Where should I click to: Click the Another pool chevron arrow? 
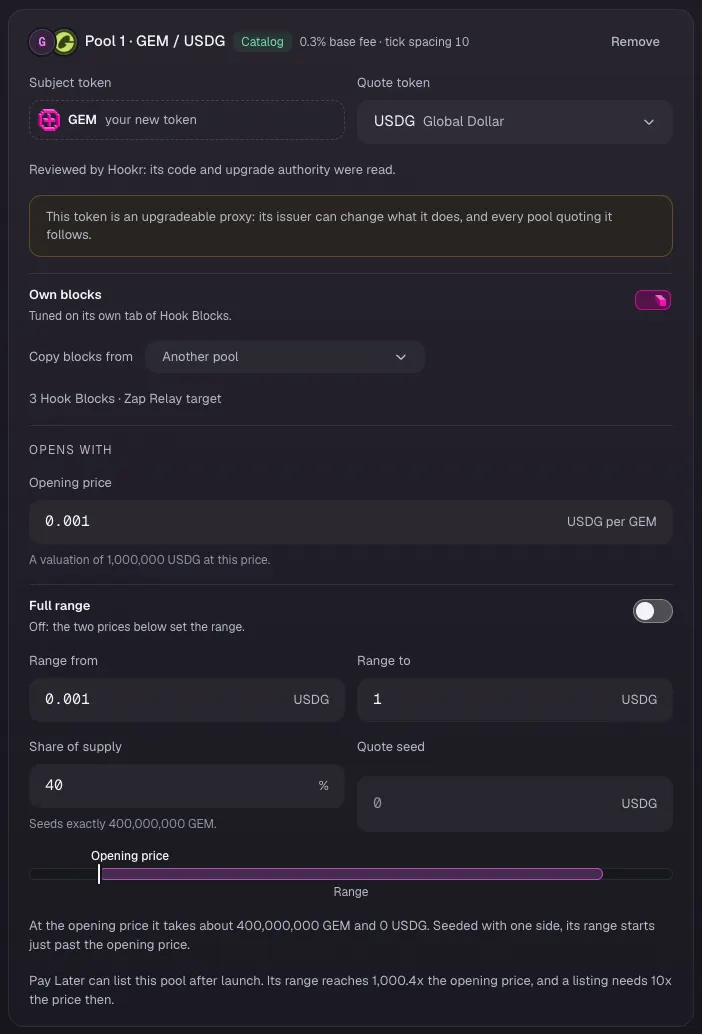[401, 357]
